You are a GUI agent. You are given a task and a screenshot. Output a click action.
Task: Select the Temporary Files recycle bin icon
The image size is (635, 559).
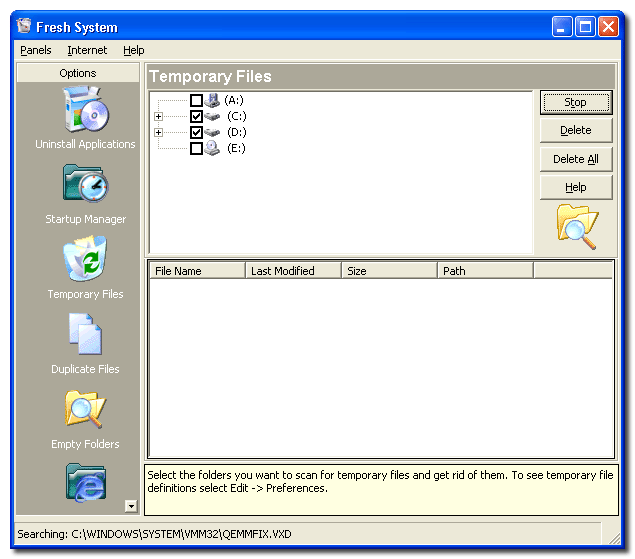pos(85,258)
